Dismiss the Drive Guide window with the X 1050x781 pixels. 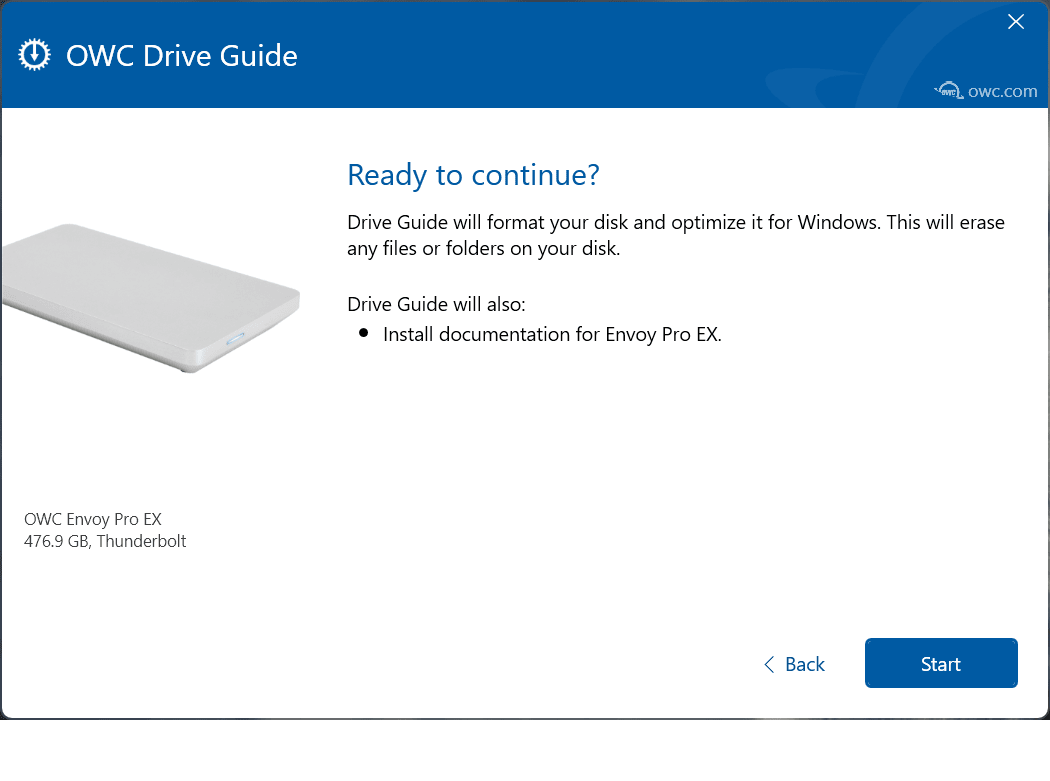[x=1016, y=21]
